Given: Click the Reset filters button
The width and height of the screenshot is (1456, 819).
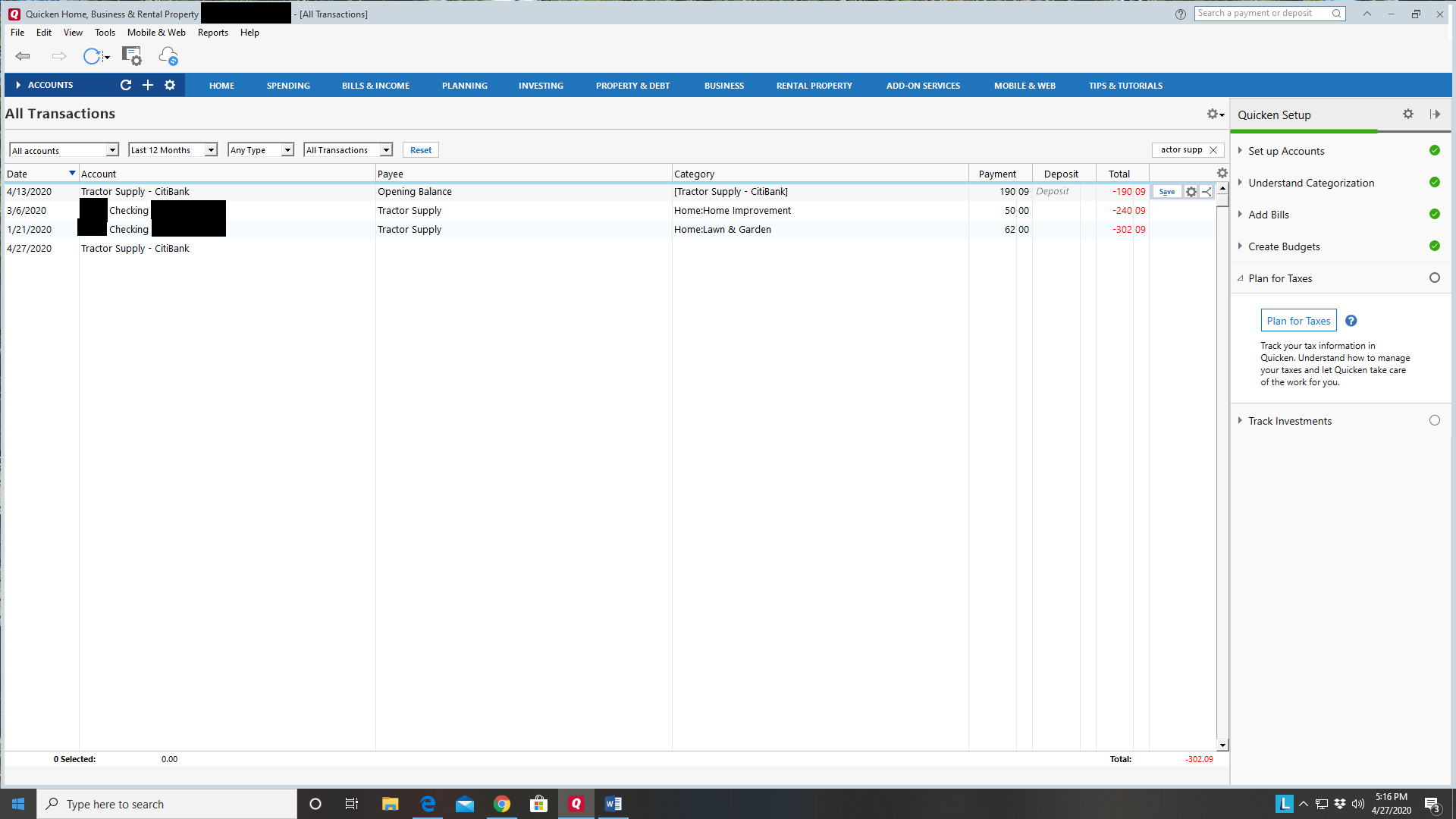Looking at the screenshot, I should [420, 150].
